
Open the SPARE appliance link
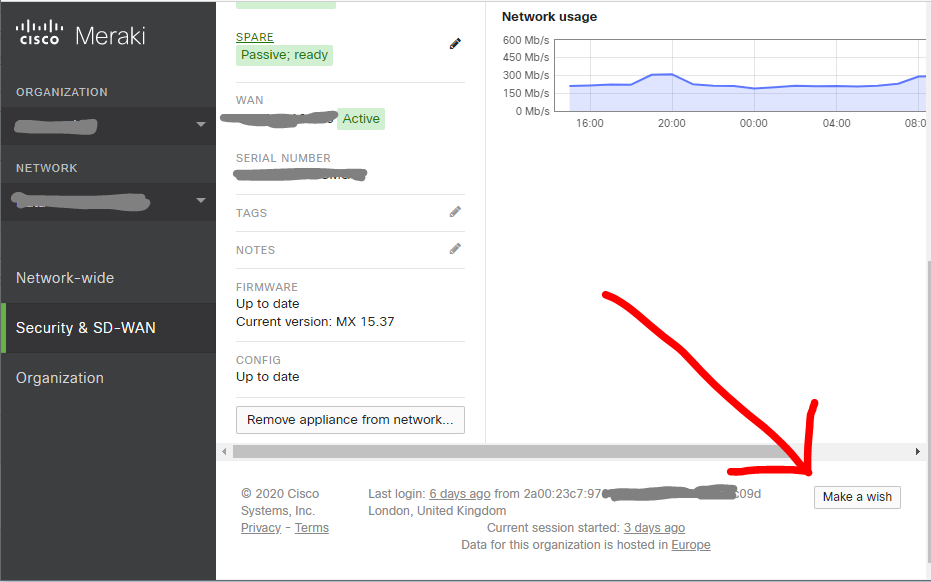pyautogui.click(x=254, y=37)
